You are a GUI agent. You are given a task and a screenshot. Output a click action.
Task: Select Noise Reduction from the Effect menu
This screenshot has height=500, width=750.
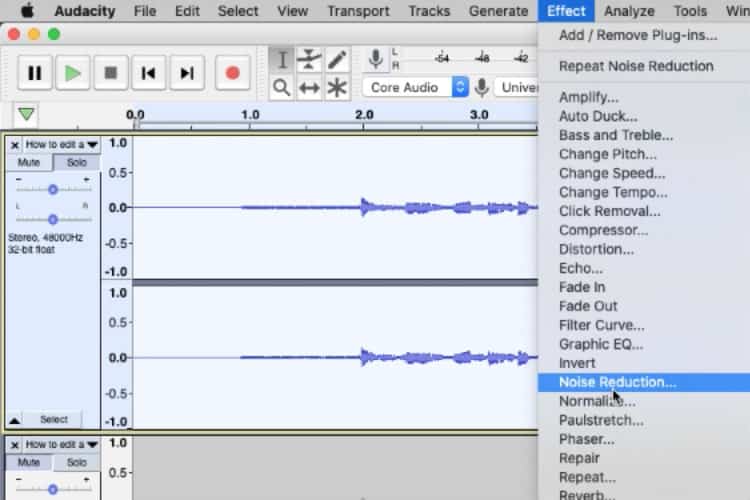tap(644, 382)
